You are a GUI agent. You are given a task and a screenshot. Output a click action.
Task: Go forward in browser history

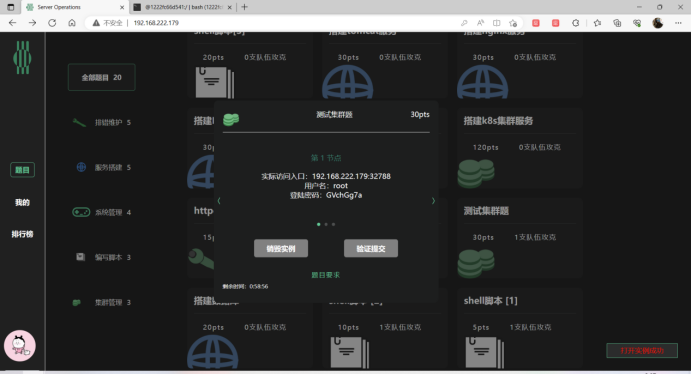[32, 23]
